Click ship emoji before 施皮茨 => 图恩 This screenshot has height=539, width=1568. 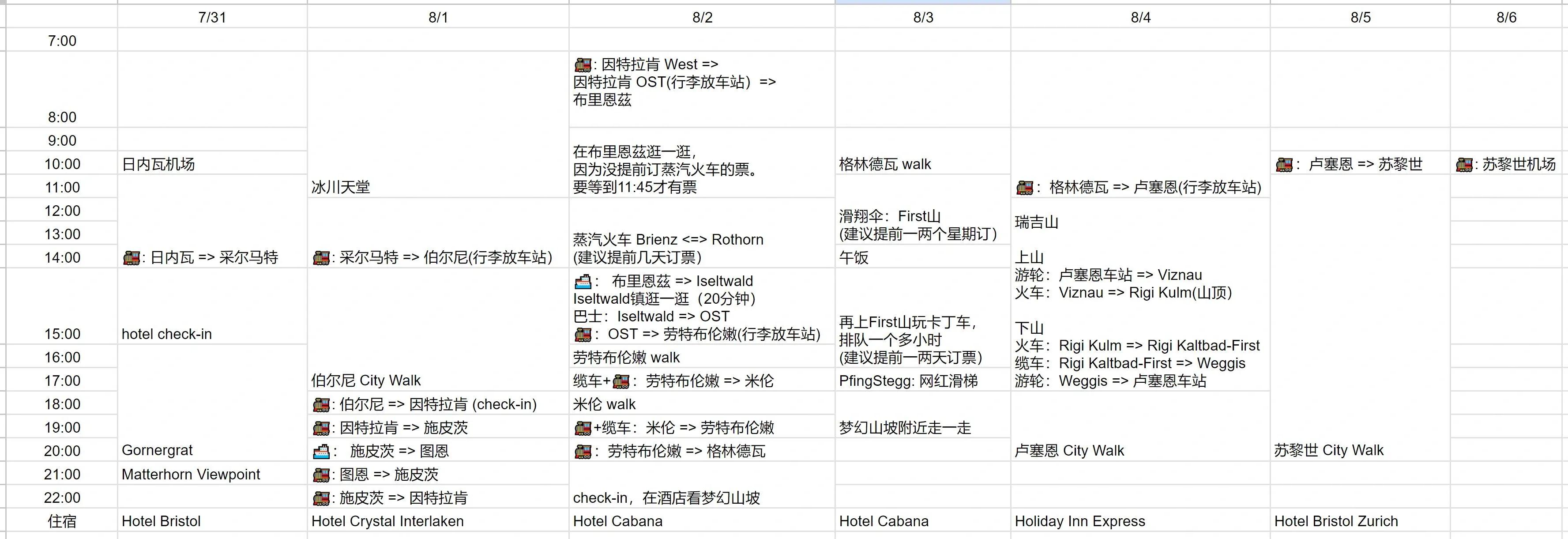pyautogui.click(x=321, y=452)
